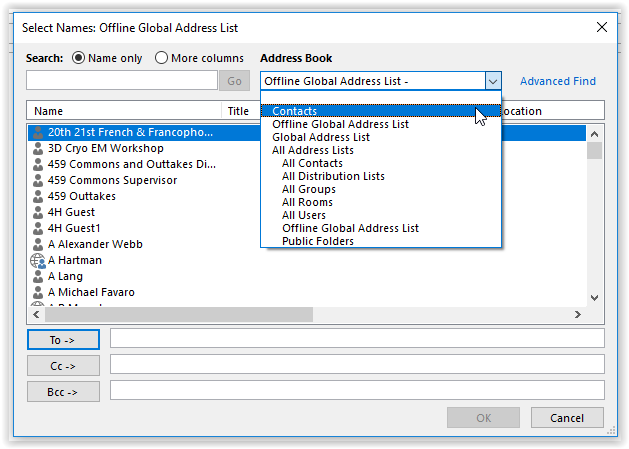Image resolution: width=629 pixels, height=449 pixels.
Task: Select 3D Cryo EM Workshop entry
Action: [x=106, y=148]
